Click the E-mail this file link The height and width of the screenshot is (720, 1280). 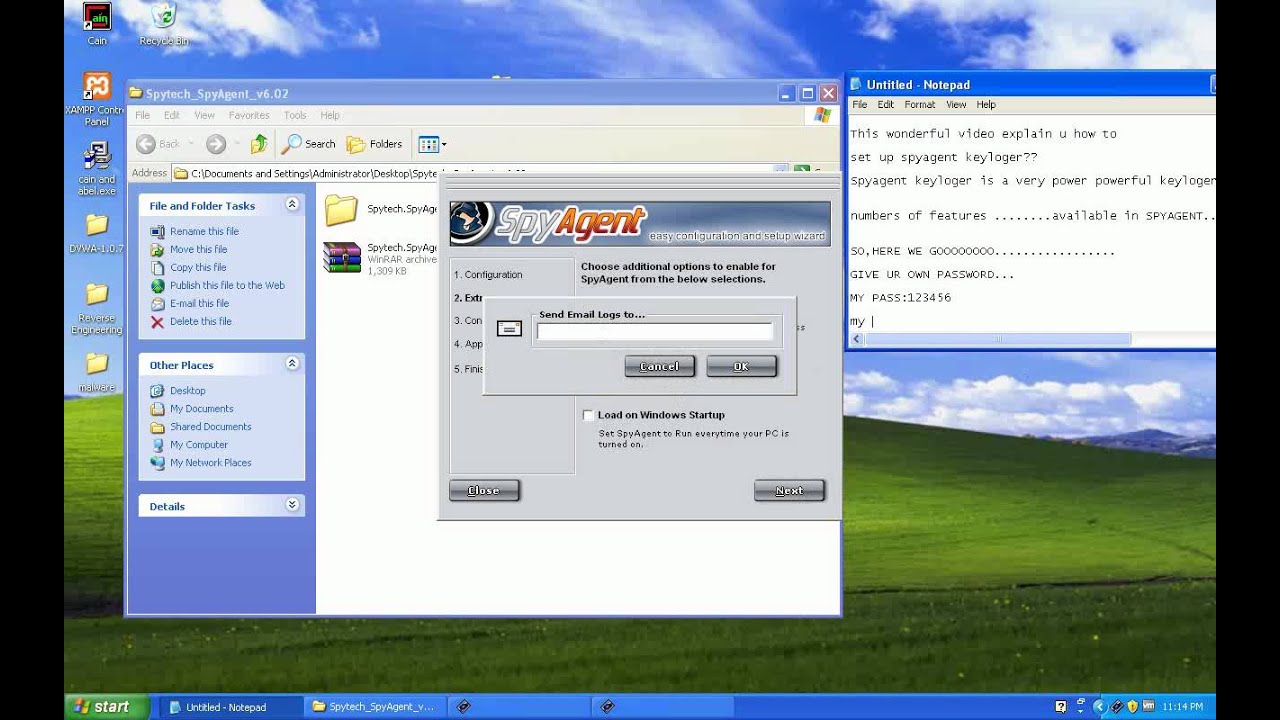pyautogui.click(x=199, y=303)
